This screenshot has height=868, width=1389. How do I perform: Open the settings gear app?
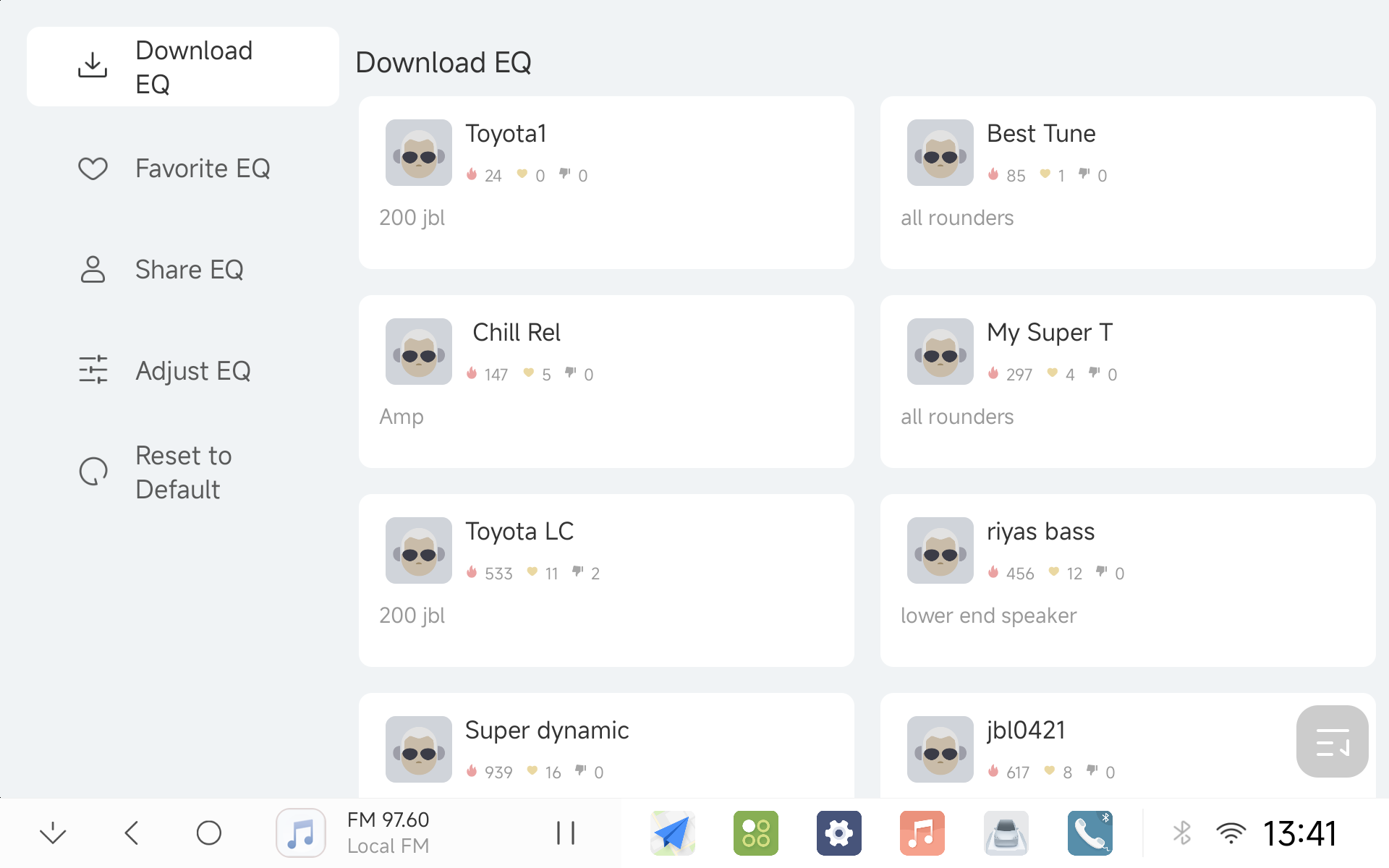click(838, 833)
